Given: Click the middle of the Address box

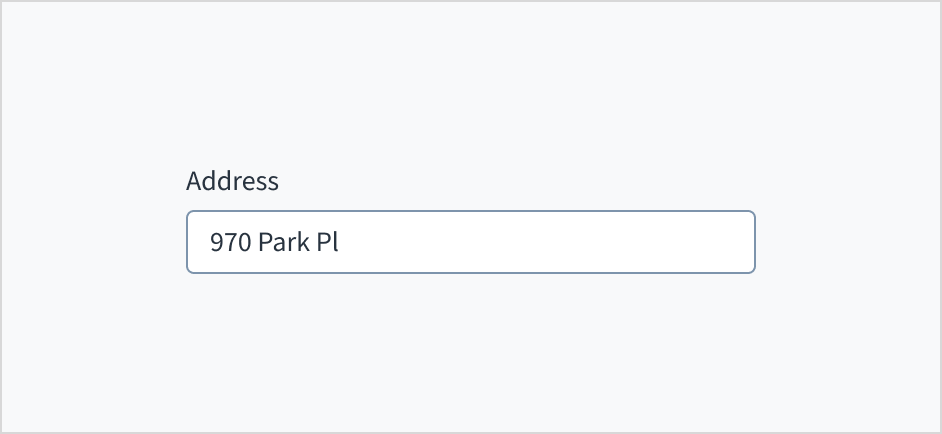Looking at the screenshot, I should (x=470, y=242).
